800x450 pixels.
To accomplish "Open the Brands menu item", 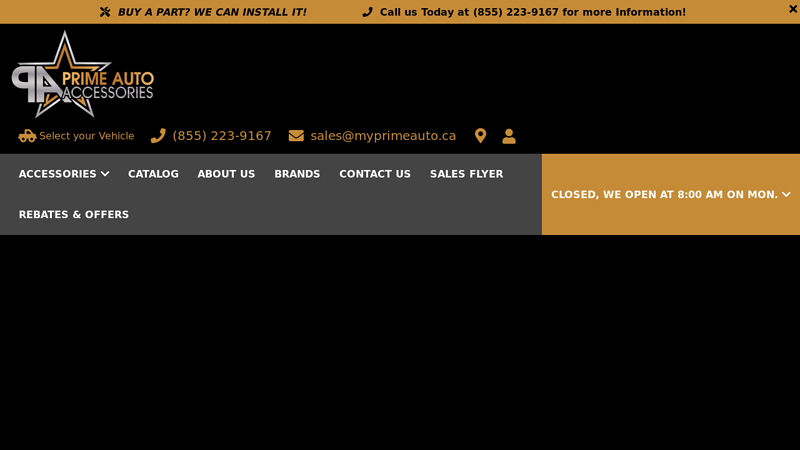I will 297,174.
